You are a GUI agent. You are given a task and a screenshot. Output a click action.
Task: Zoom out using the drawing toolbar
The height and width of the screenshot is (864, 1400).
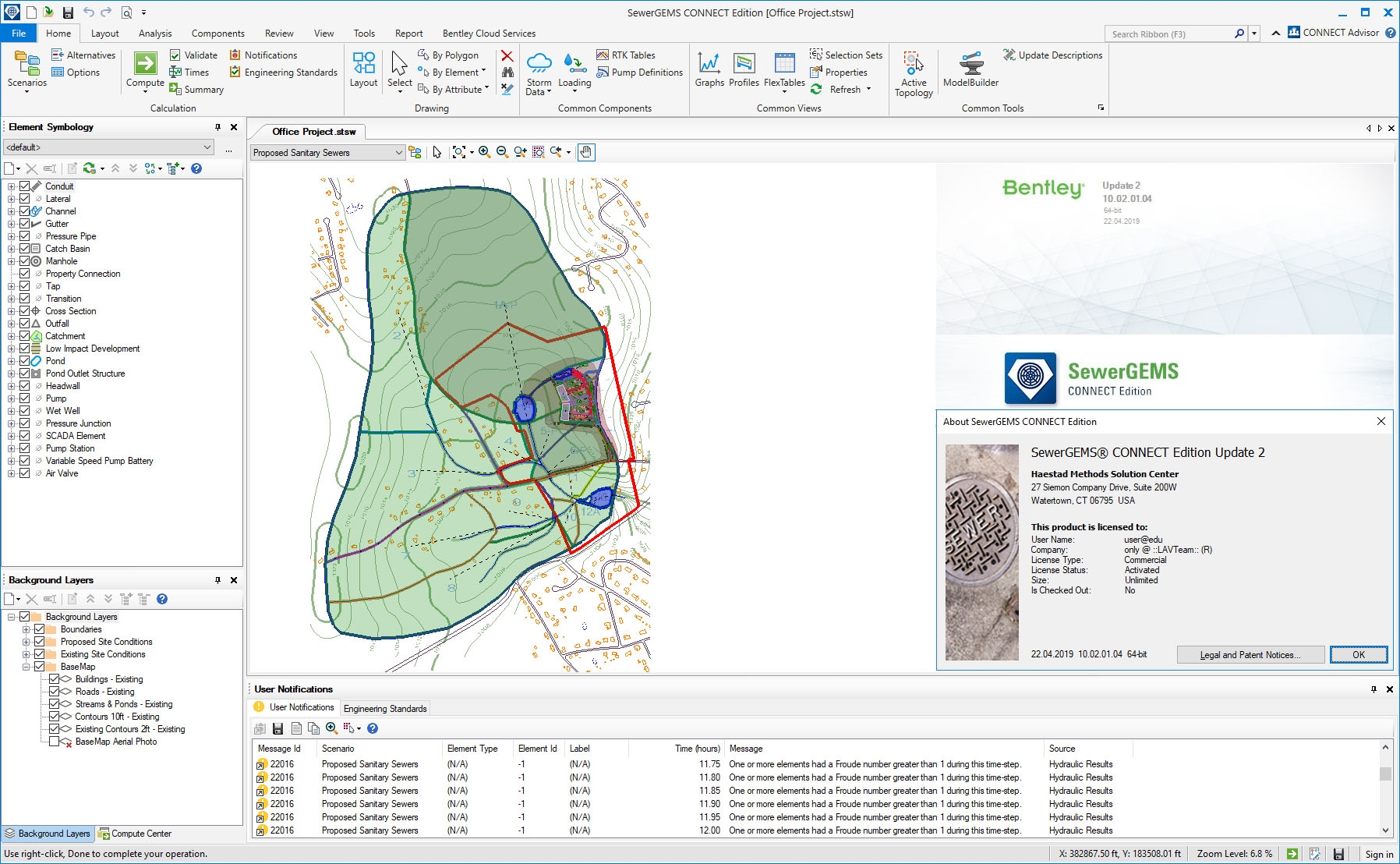pyautogui.click(x=502, y=152)
